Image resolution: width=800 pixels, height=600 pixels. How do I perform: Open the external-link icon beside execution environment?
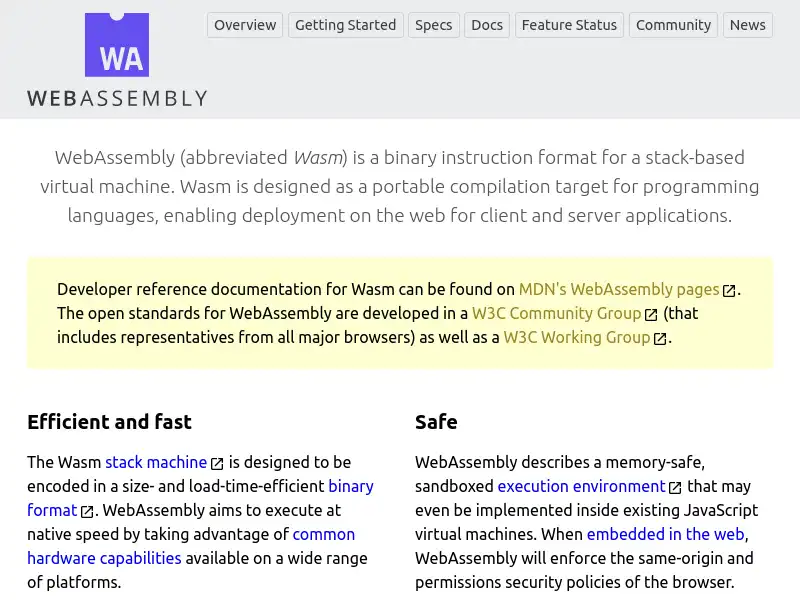pos(674,486)
